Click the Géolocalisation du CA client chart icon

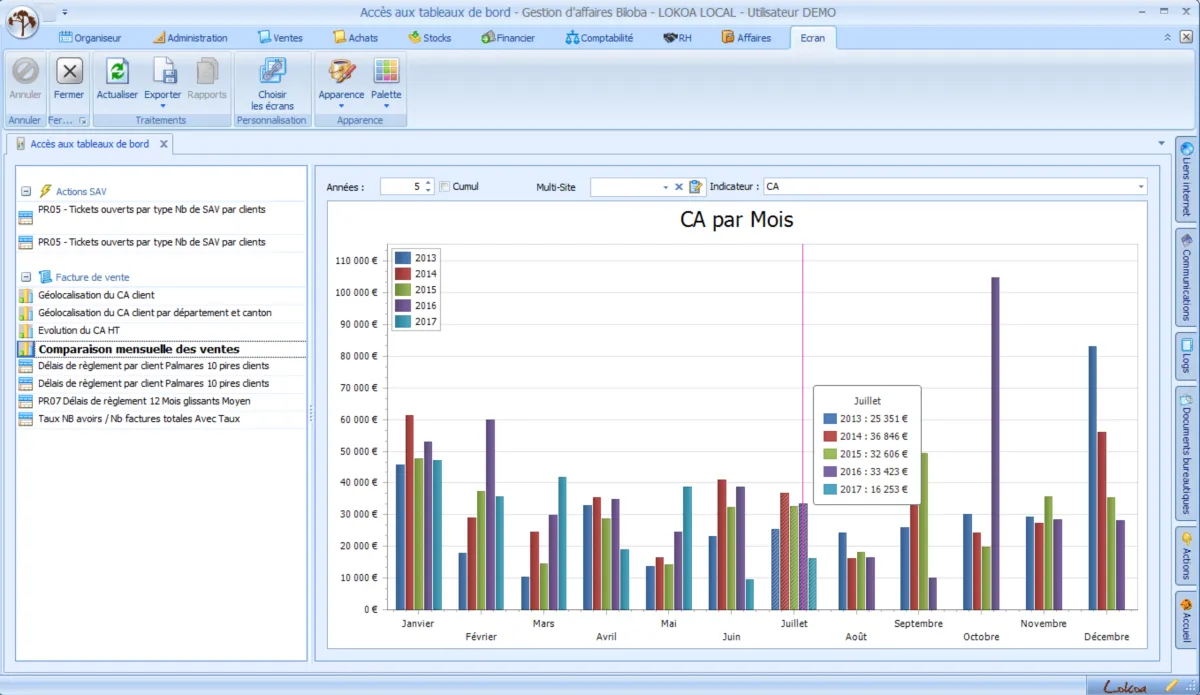[25, 296]
